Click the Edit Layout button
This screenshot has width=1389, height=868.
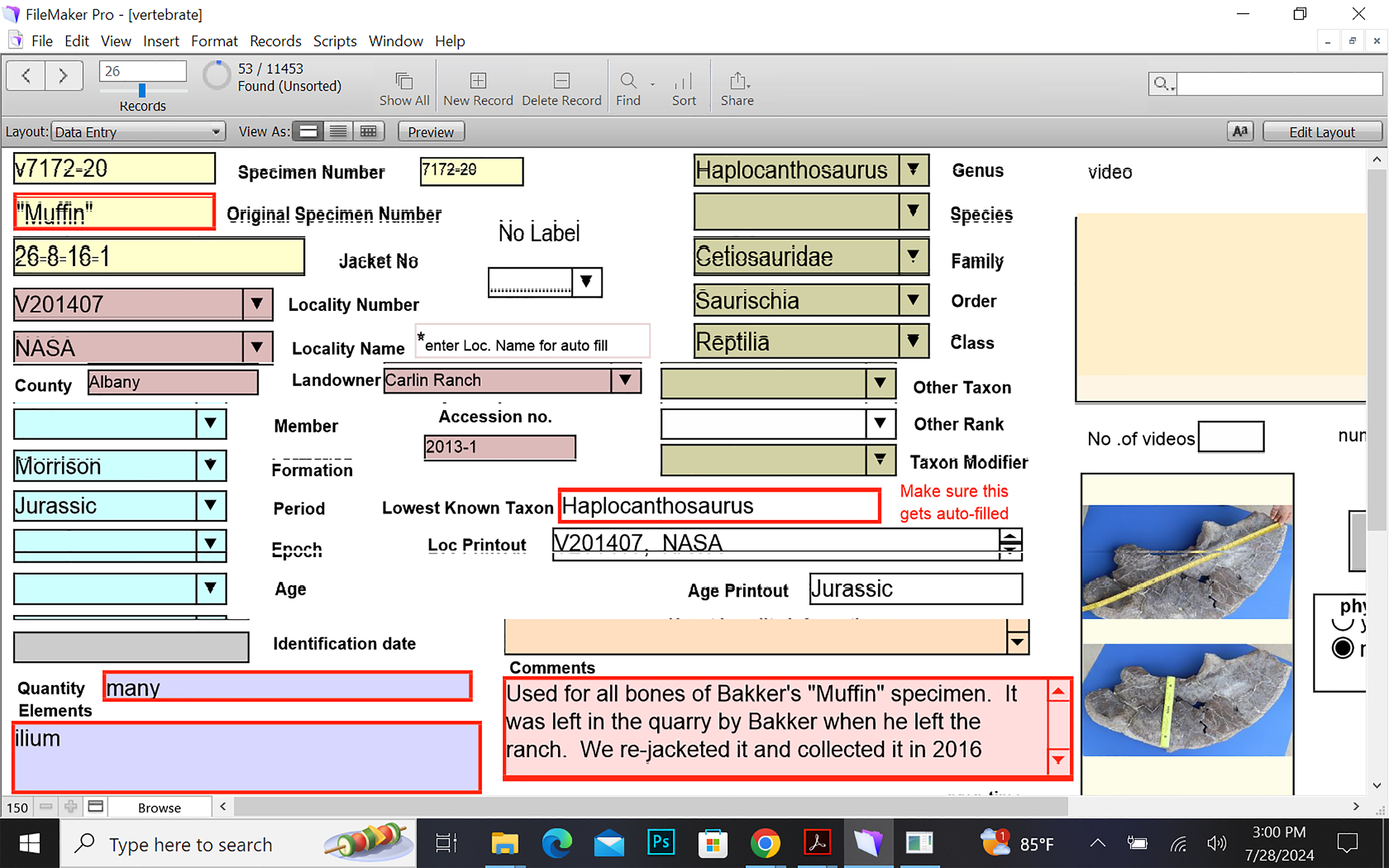point(1322,132)
